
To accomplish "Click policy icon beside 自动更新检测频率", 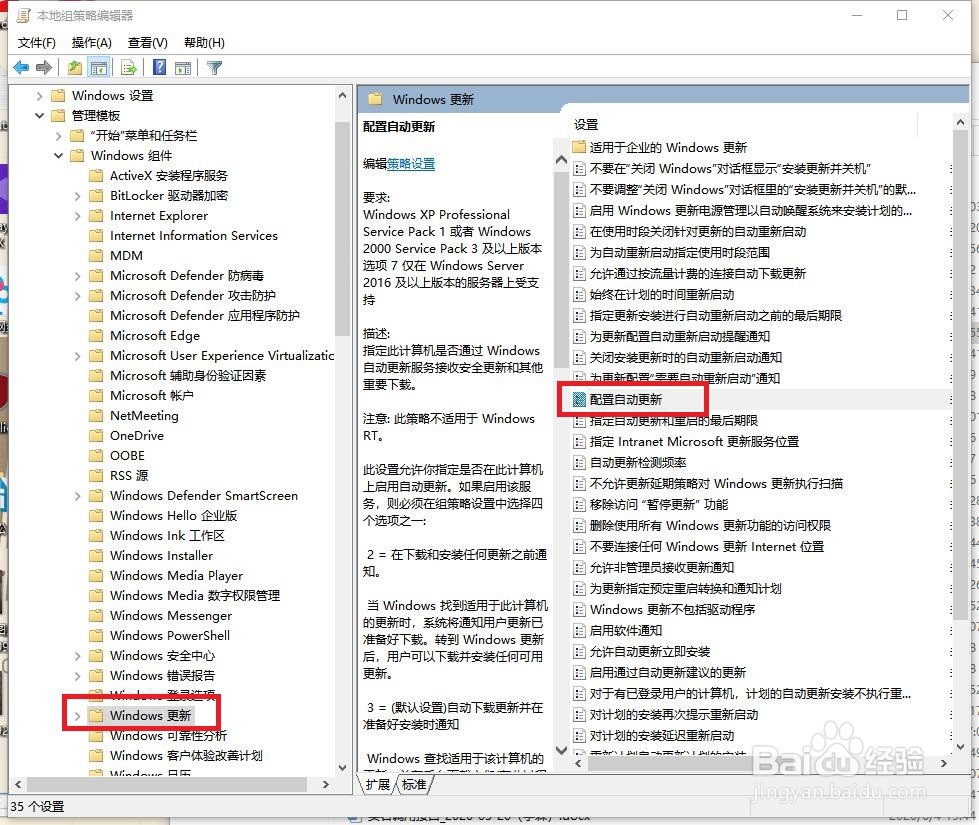I will (x=579, y=463).
